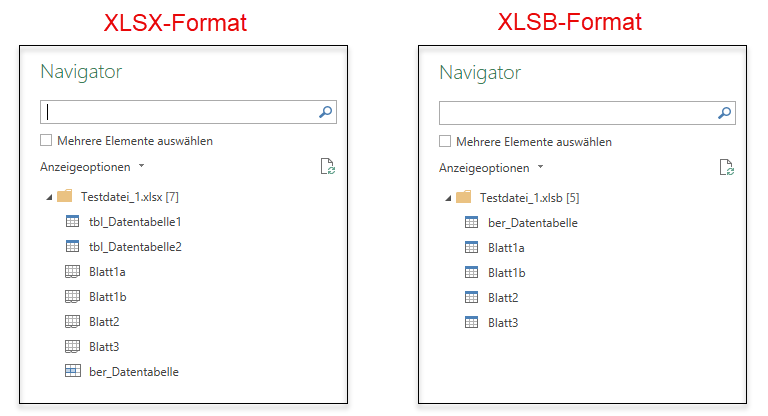
Task: Click the search field in XLSB Navigator
Action: click(587, 113)
